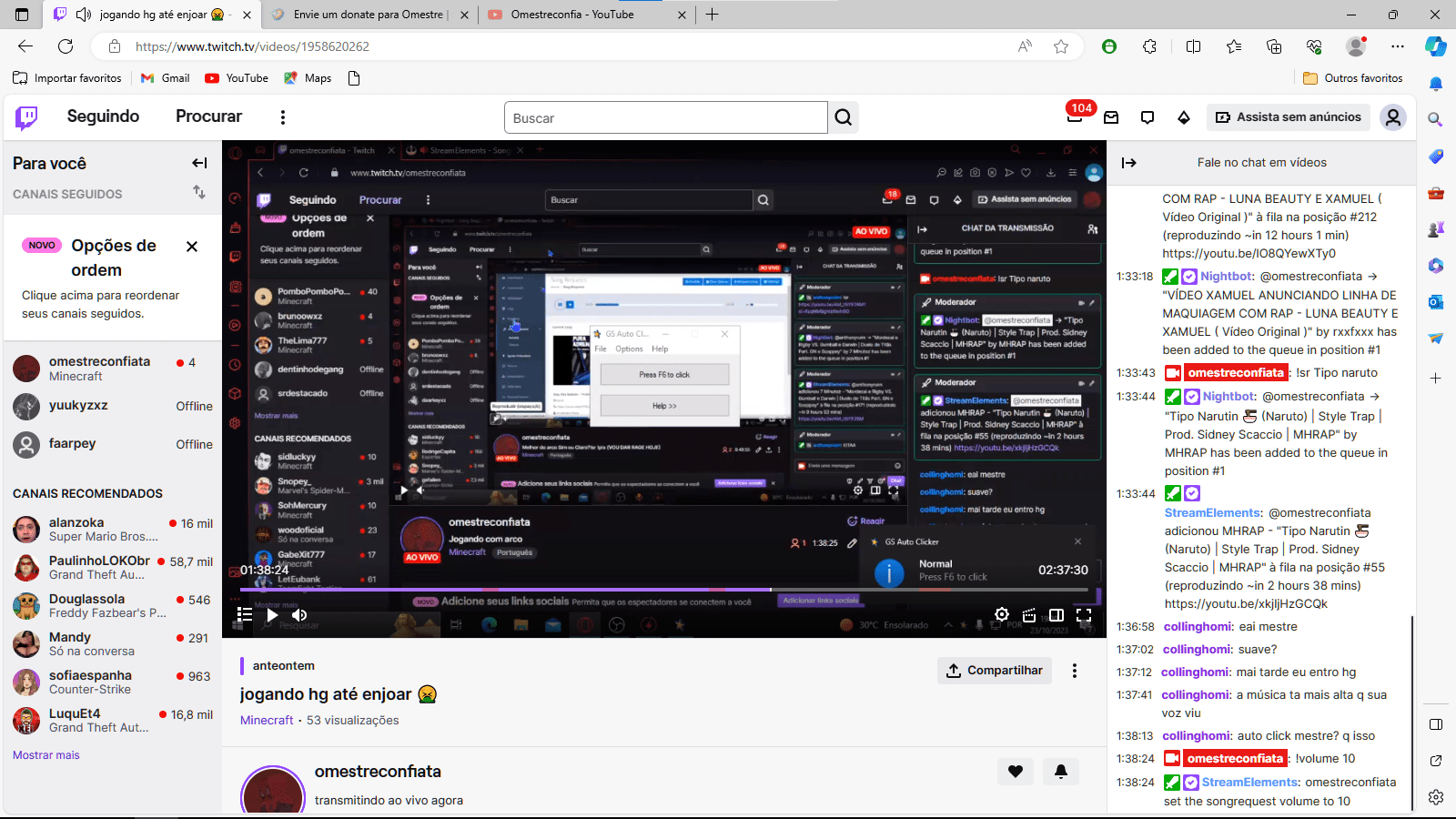
Task: Open video player settings gear
Action: pos(1002,615)
